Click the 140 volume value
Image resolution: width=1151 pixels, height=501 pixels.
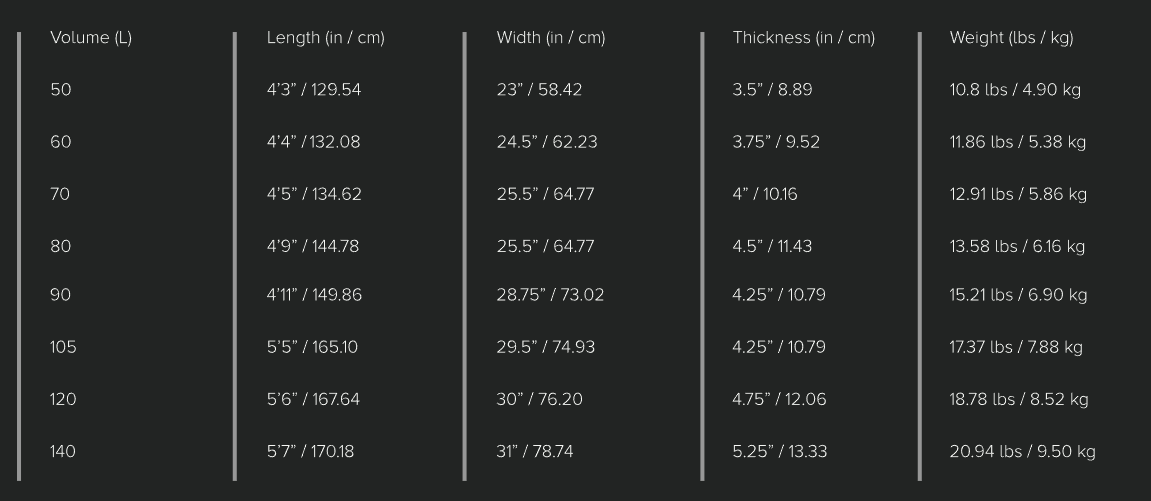coord(63,452)
